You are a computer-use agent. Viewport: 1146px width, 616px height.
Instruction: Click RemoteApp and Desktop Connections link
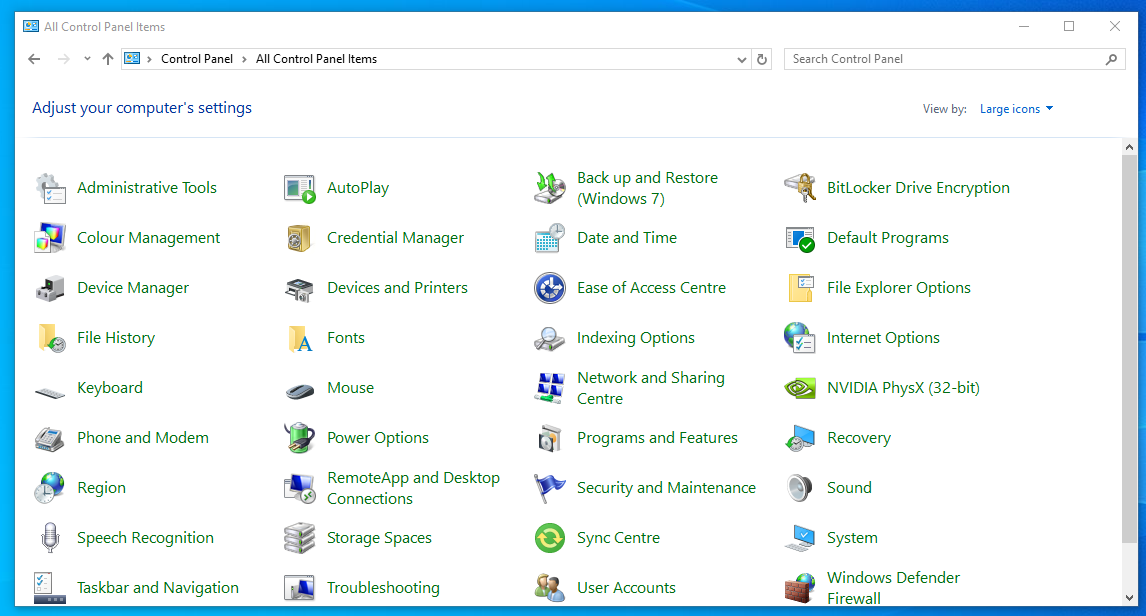(414, 488)
